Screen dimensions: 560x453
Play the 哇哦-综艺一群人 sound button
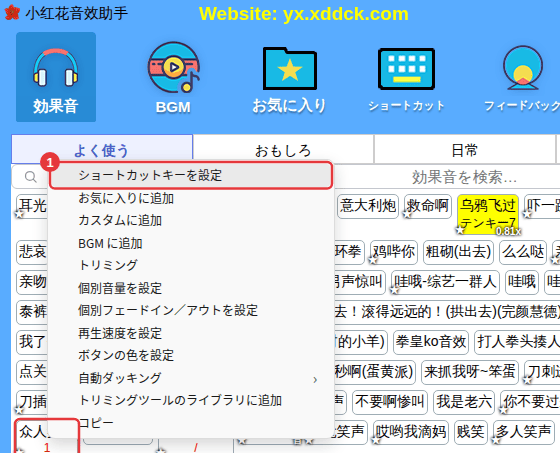445,282
